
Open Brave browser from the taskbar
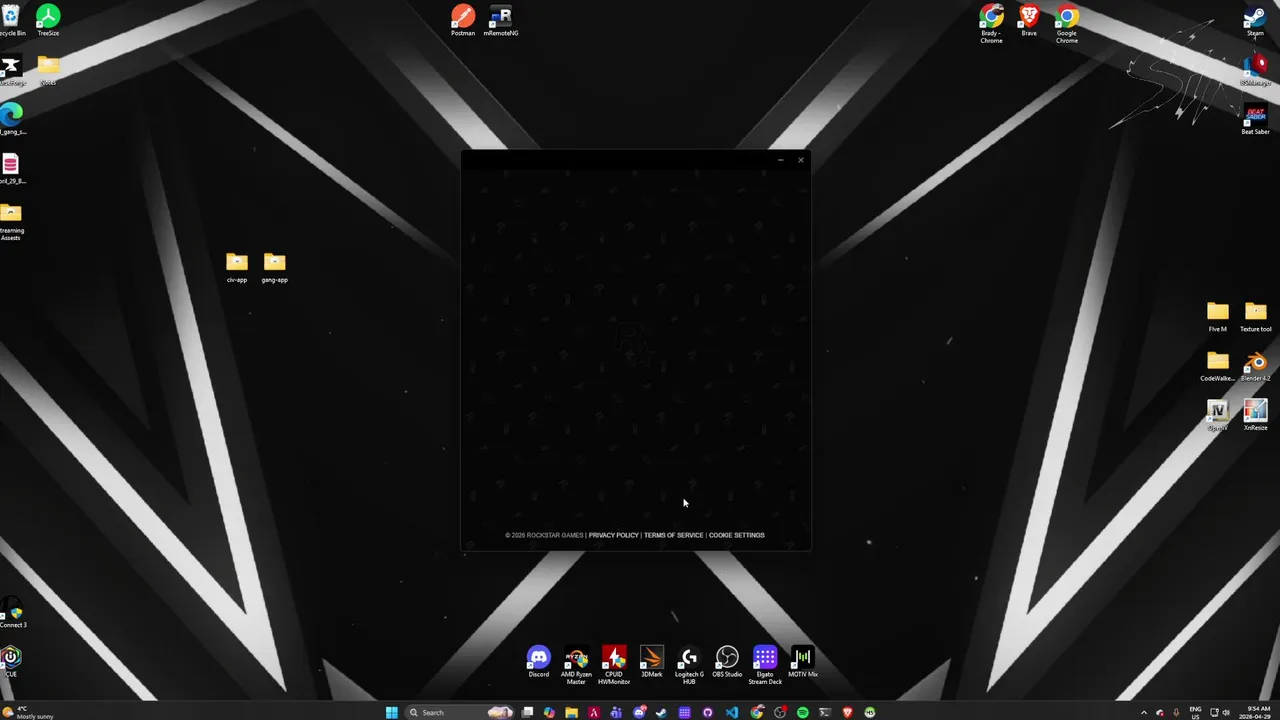click(x=848, y=712)
